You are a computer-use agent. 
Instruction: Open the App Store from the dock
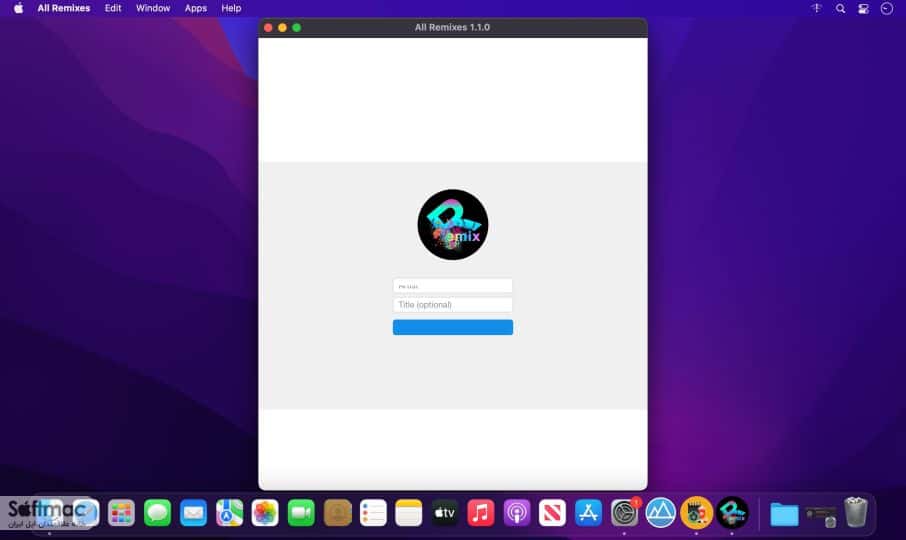588,513
